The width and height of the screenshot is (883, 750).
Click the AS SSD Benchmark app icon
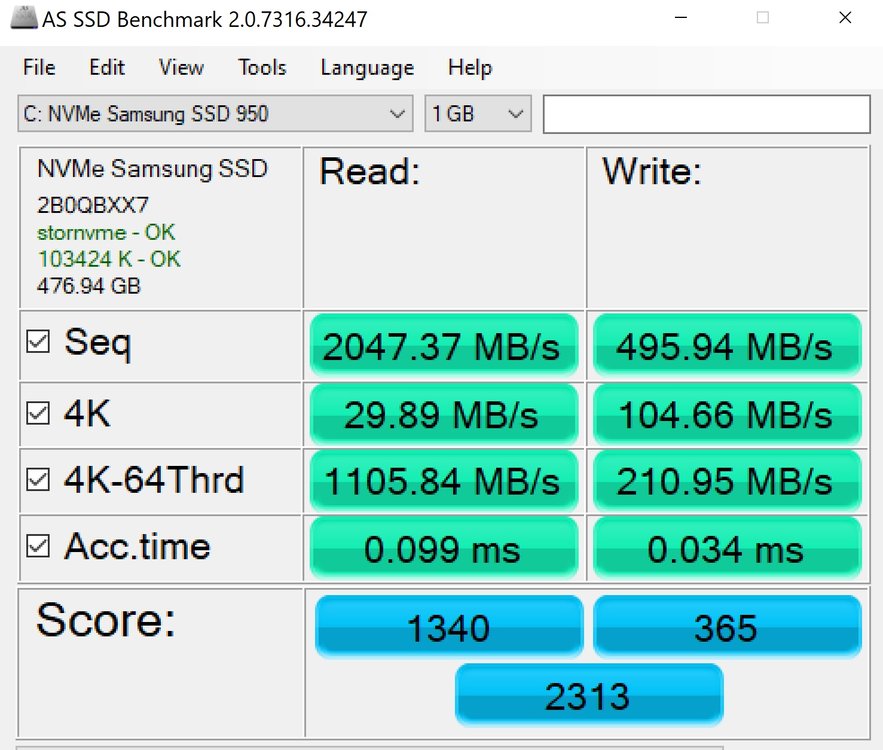click(x=20, y=19)
